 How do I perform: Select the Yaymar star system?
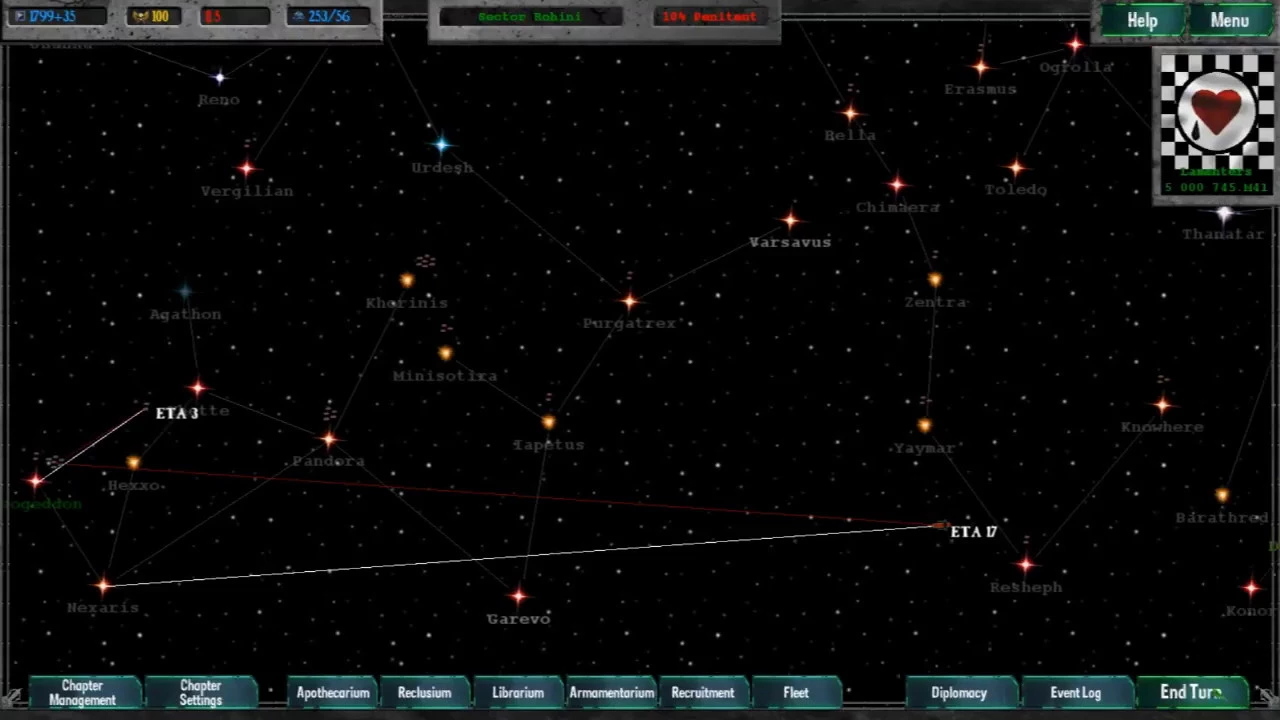click(924, 426)
